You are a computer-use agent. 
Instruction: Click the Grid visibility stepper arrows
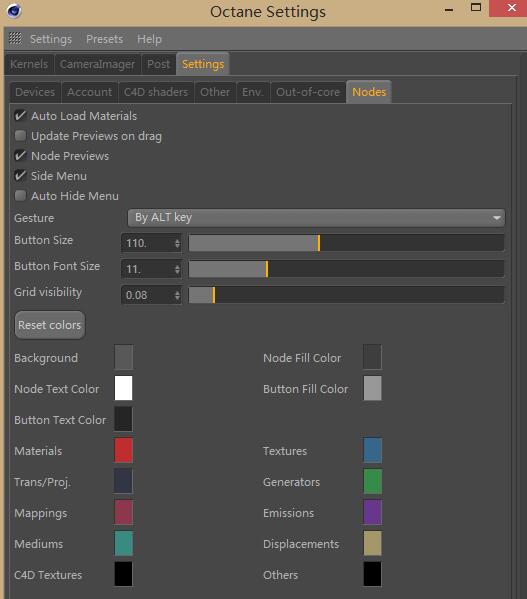click(177, 295)
